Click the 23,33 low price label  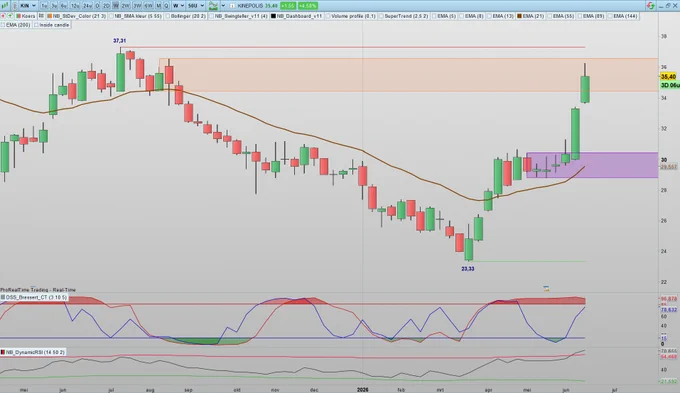(x=468, y=269)
